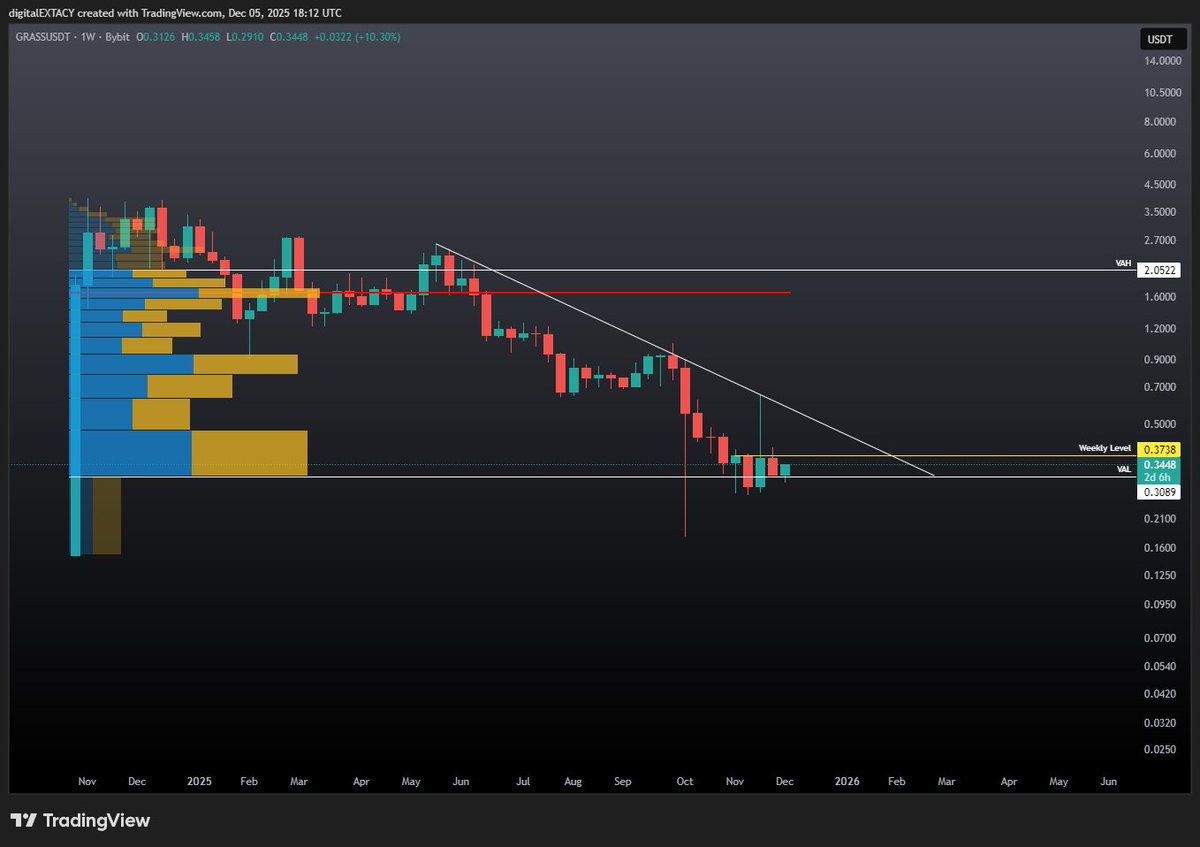Click the 1.2000 price axis label
Viewport: 1200px width, 847px height.
point(1162,328)
